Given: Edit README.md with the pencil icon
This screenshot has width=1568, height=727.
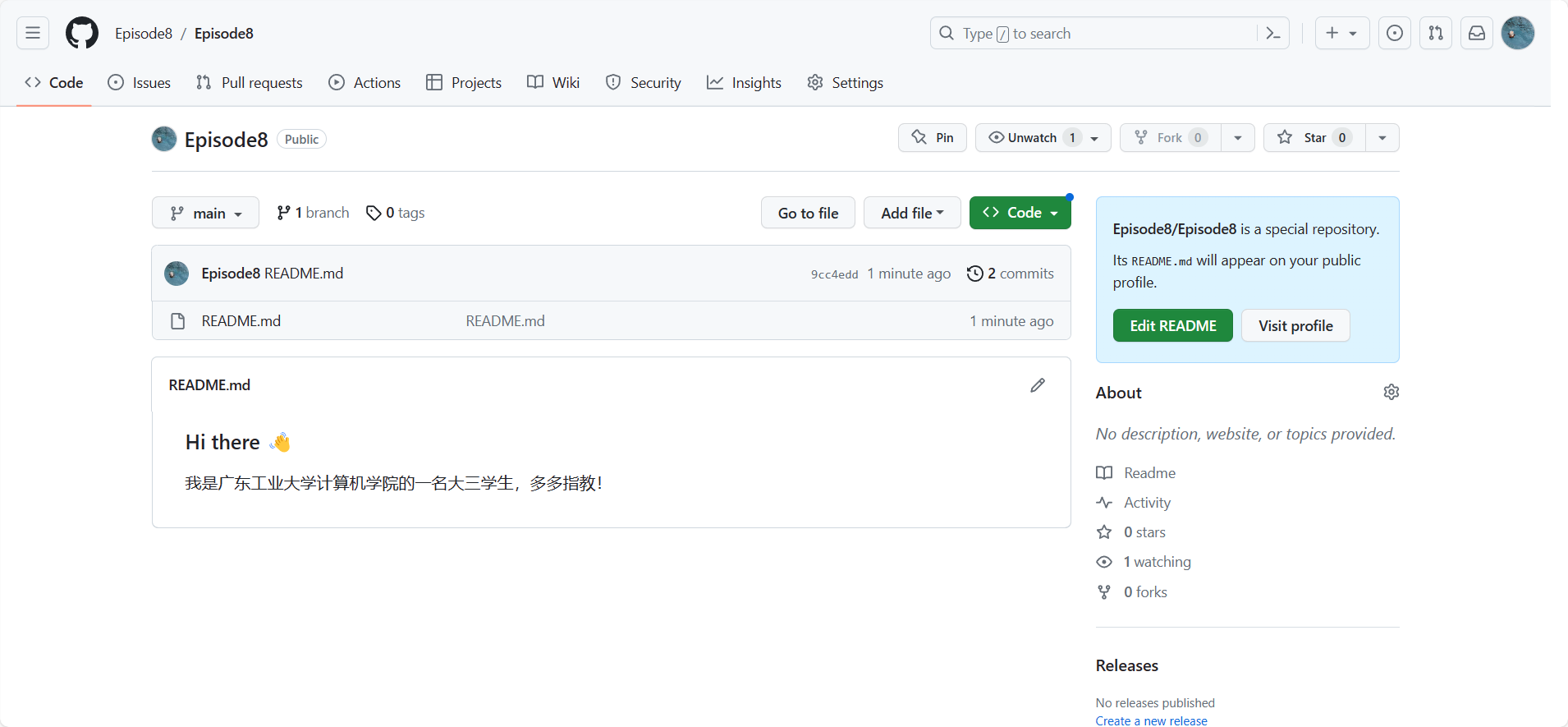Looking at the screenshot, I should [x=1038, y=385].
